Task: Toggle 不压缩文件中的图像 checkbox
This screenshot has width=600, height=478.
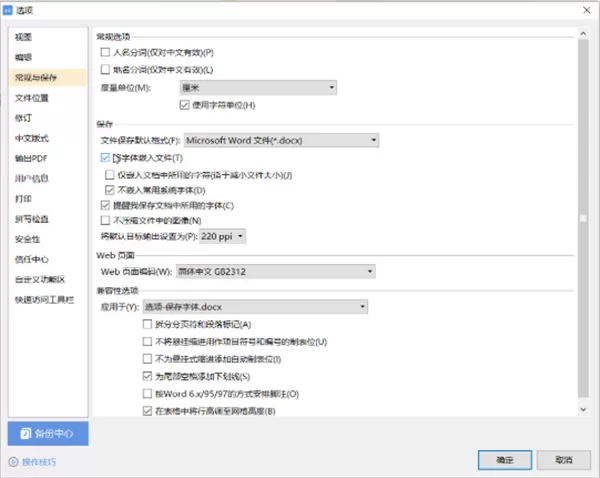Action: click(x=105, y=220)
